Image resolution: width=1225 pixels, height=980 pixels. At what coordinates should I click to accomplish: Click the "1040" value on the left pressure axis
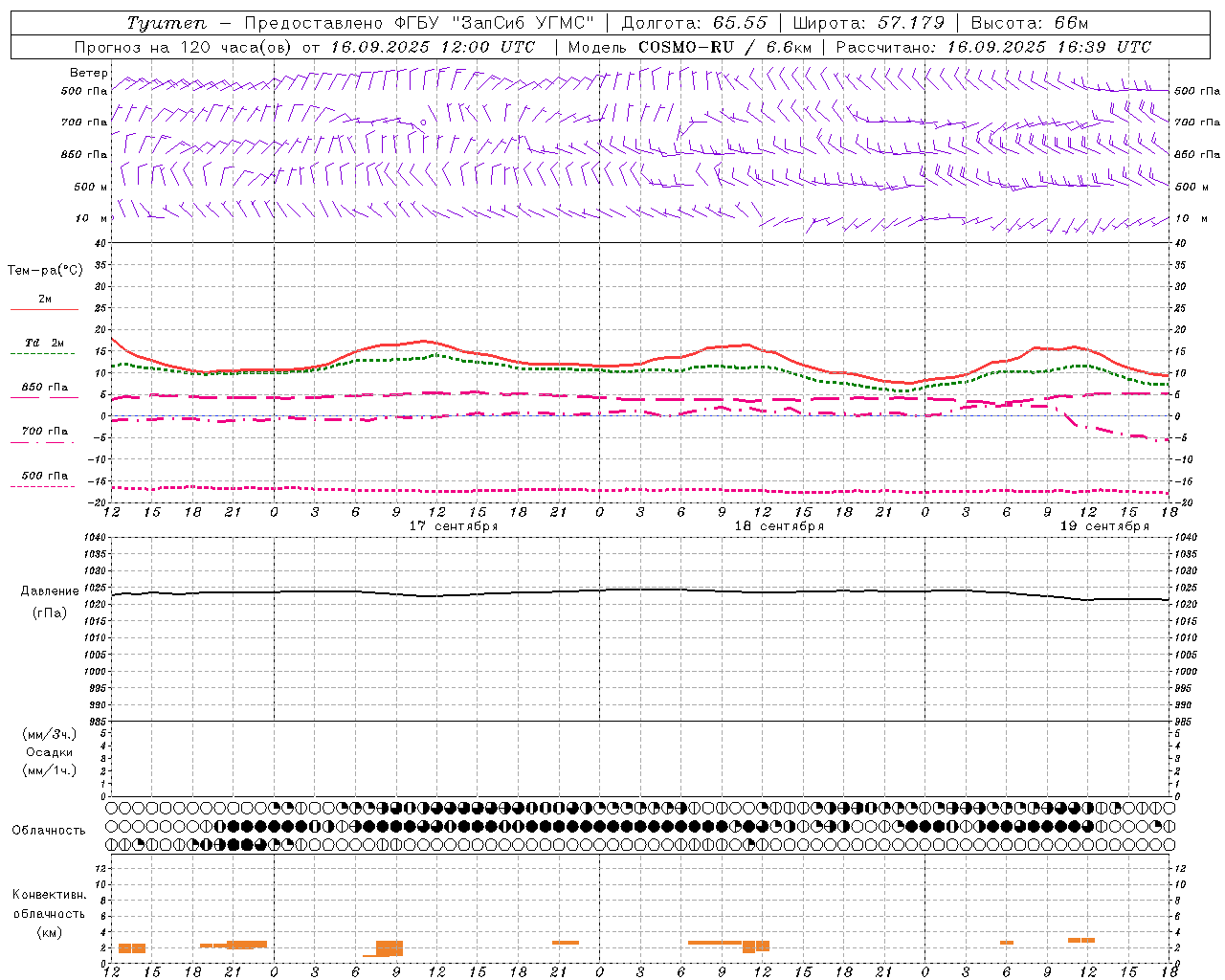point(95,538)
